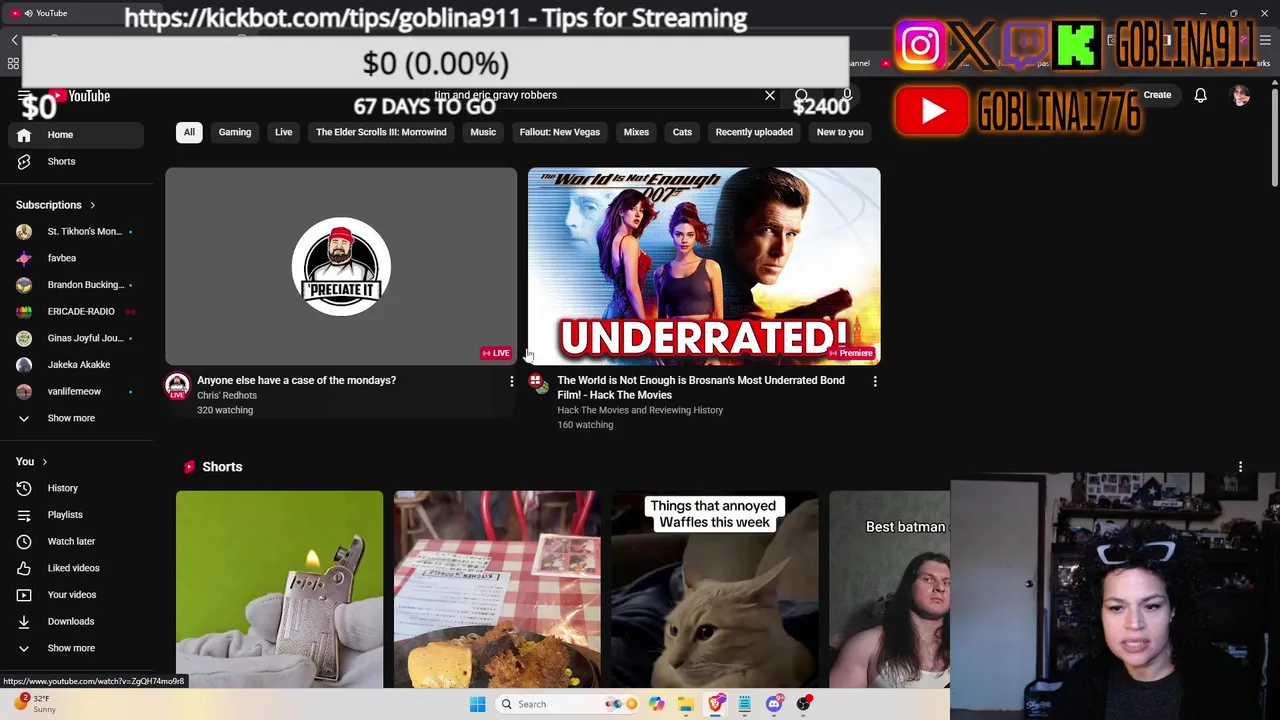Play the Preciate It live stream thumbnail
Viewport: 1280px width, 720px height.
click(341, 266)
